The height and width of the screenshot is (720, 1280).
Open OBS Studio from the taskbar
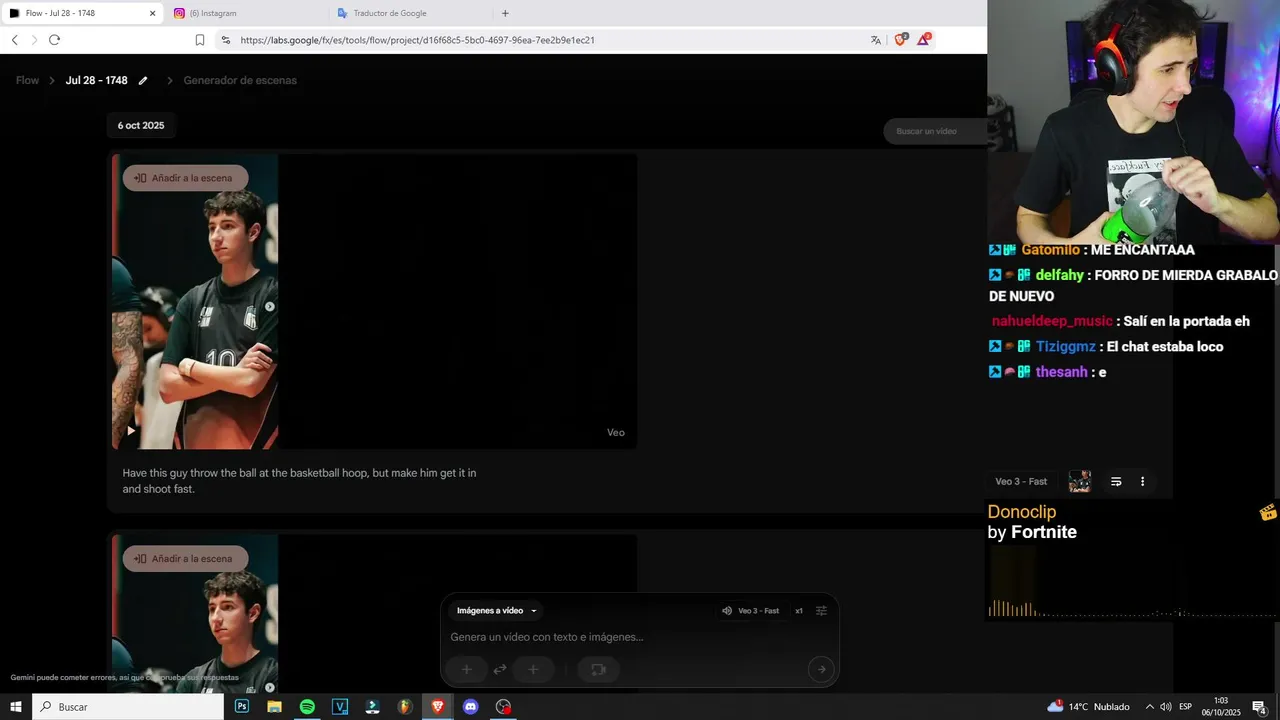[503, 707]
